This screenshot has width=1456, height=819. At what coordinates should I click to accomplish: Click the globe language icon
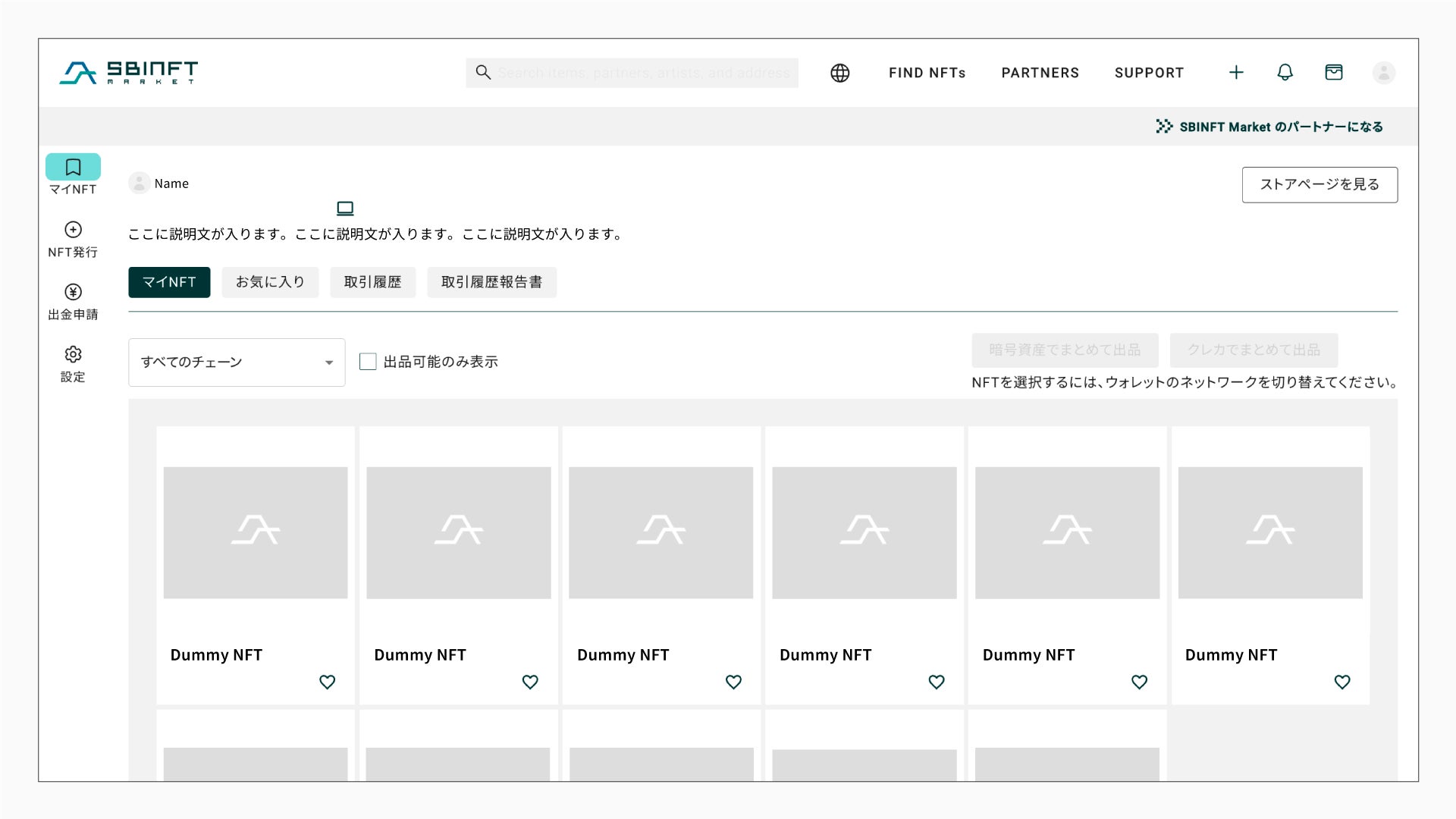(x=839, y=73)
